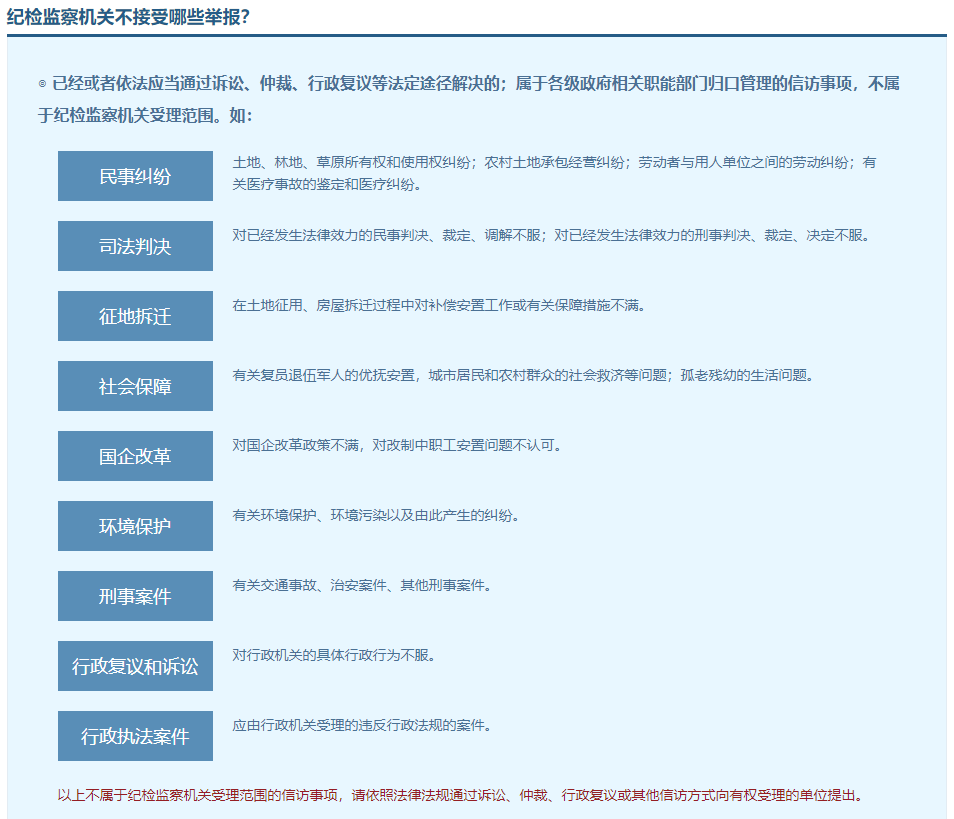Screen dimensions: 954x819
Task: Click description 有关环境保护、环境污染
Action: pyautogui.click(x=375, y=515)
